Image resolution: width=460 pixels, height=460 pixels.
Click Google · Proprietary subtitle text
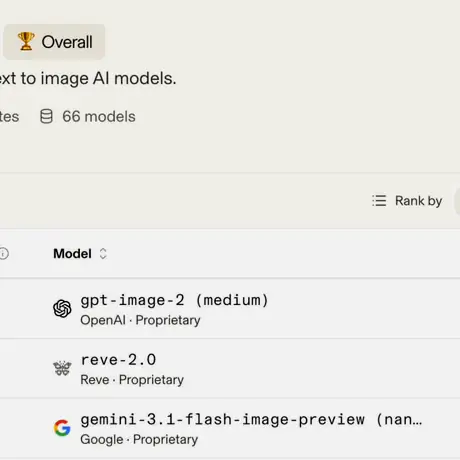pos(139,440)
